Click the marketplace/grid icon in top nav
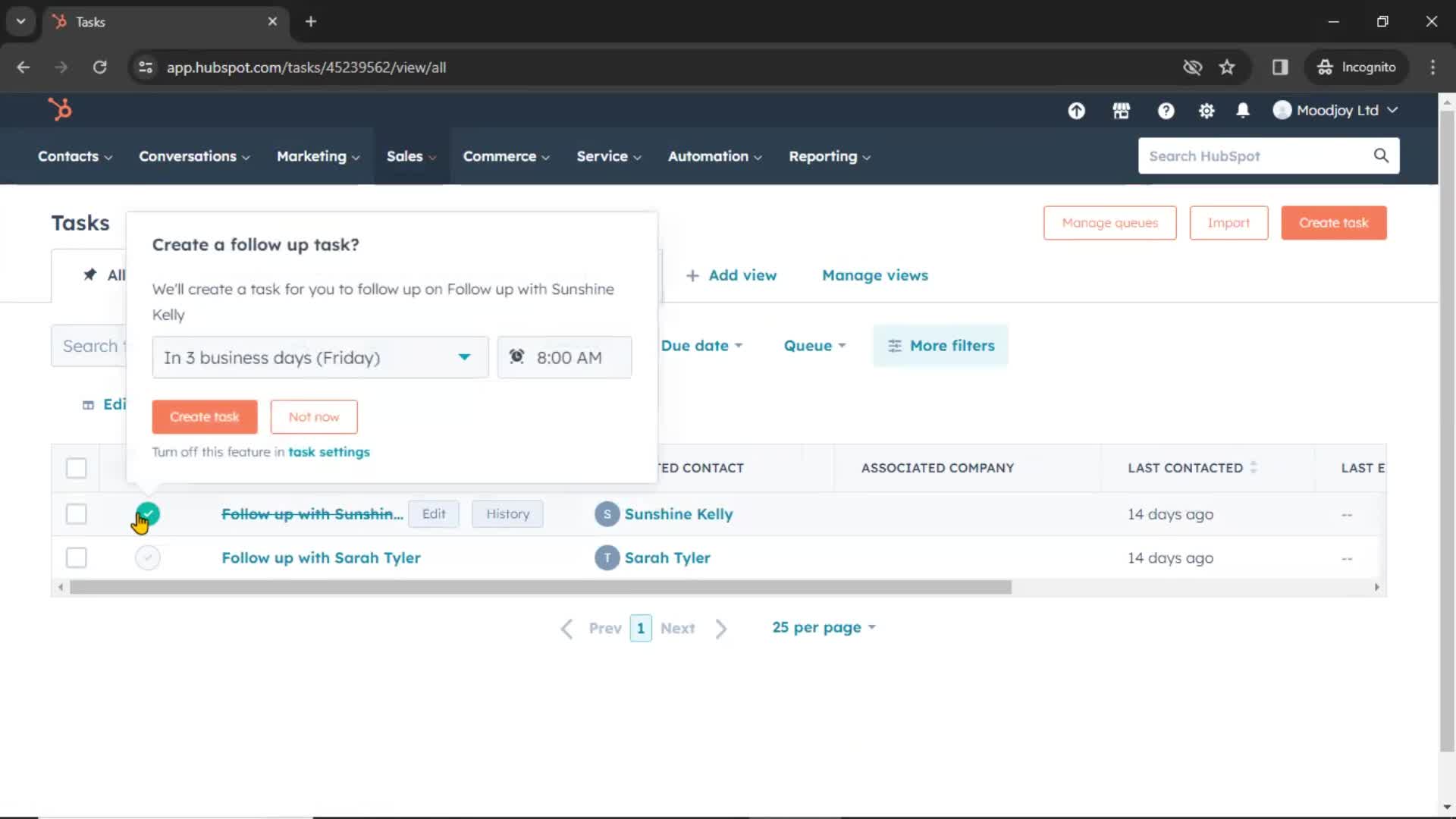This screenshot has width=1456, height=819. [x=1122, y=110]
